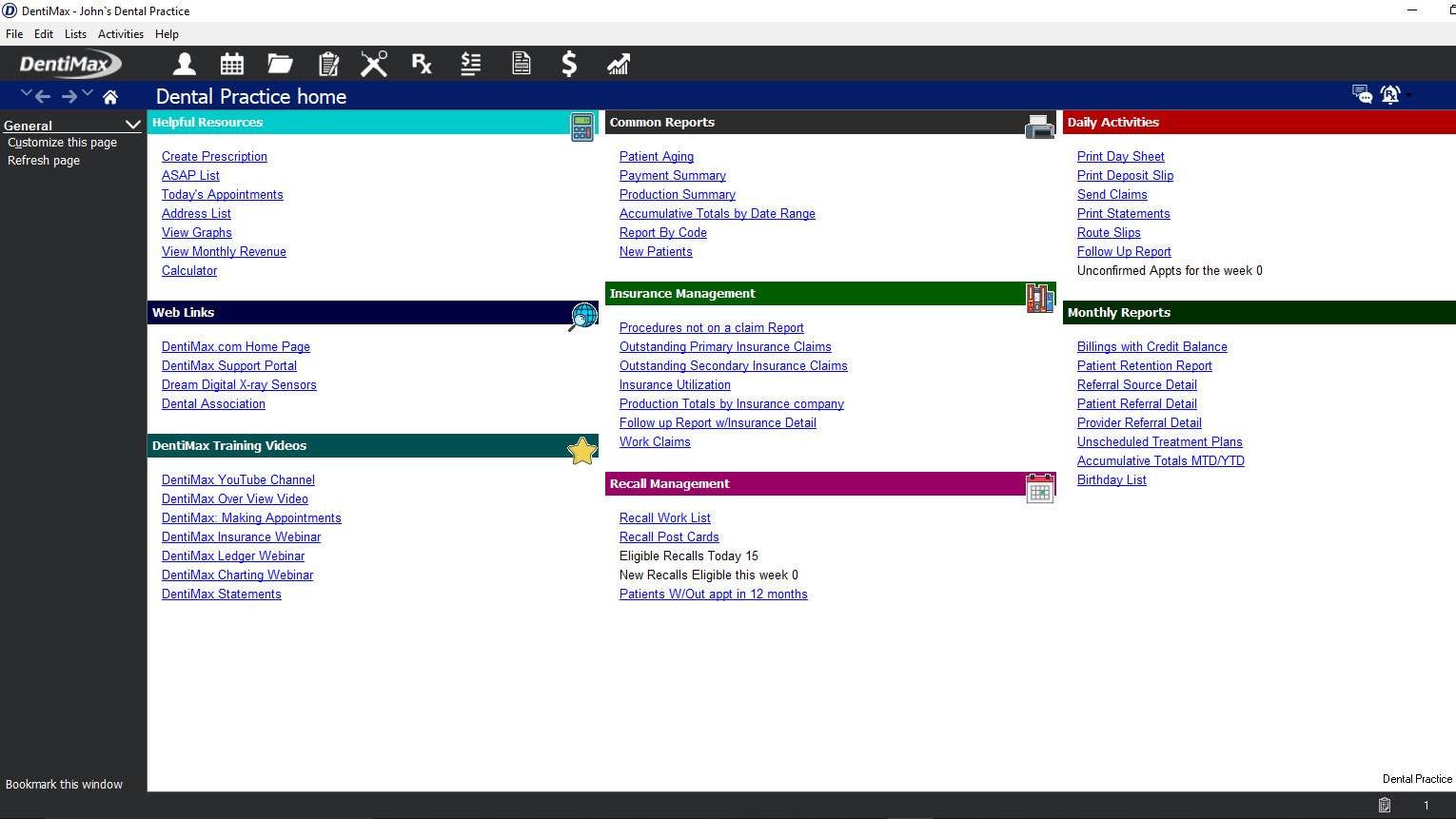Click Bookmark this window
The image size is (1456, 819).
pyautogui.click(x=64, y=785)
